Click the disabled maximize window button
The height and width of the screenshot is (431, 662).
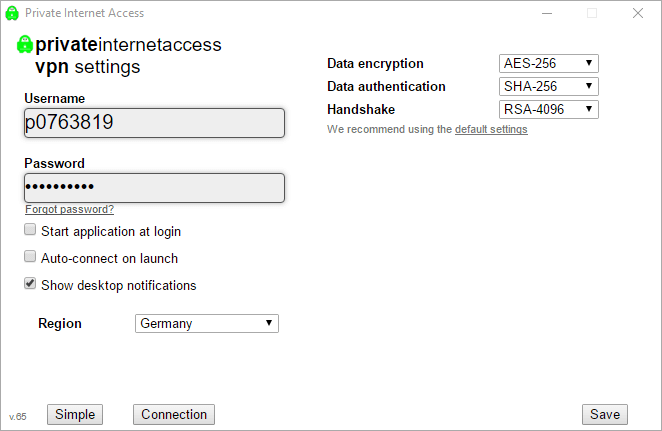(592, 13)
